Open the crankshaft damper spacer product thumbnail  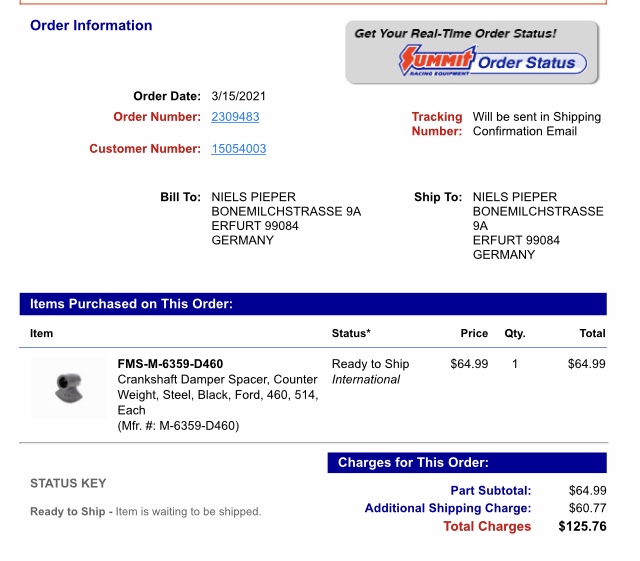tap(69, 388)
